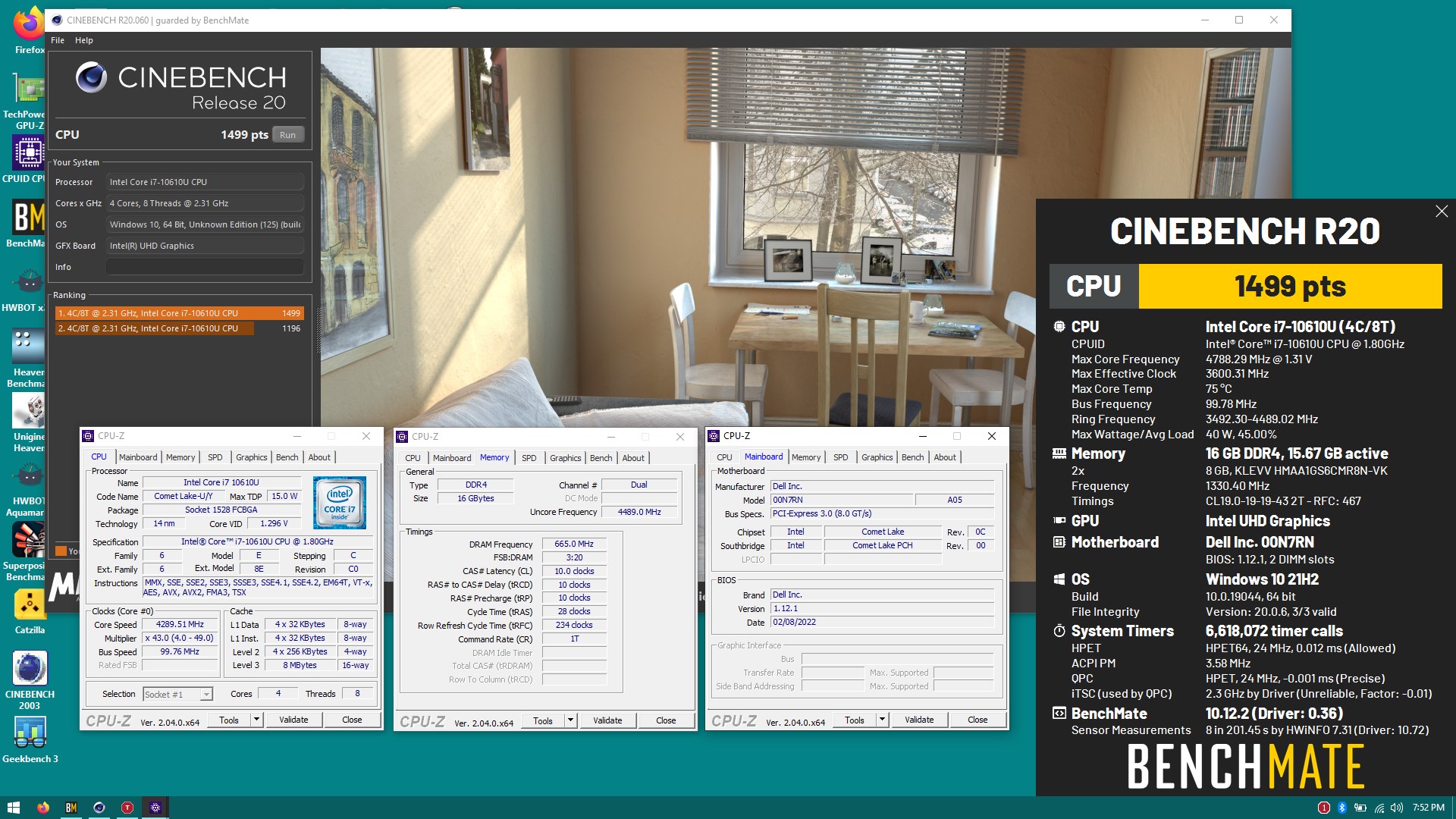Switch to Memory tab in right CPU-Z

(x=805, y=457)
